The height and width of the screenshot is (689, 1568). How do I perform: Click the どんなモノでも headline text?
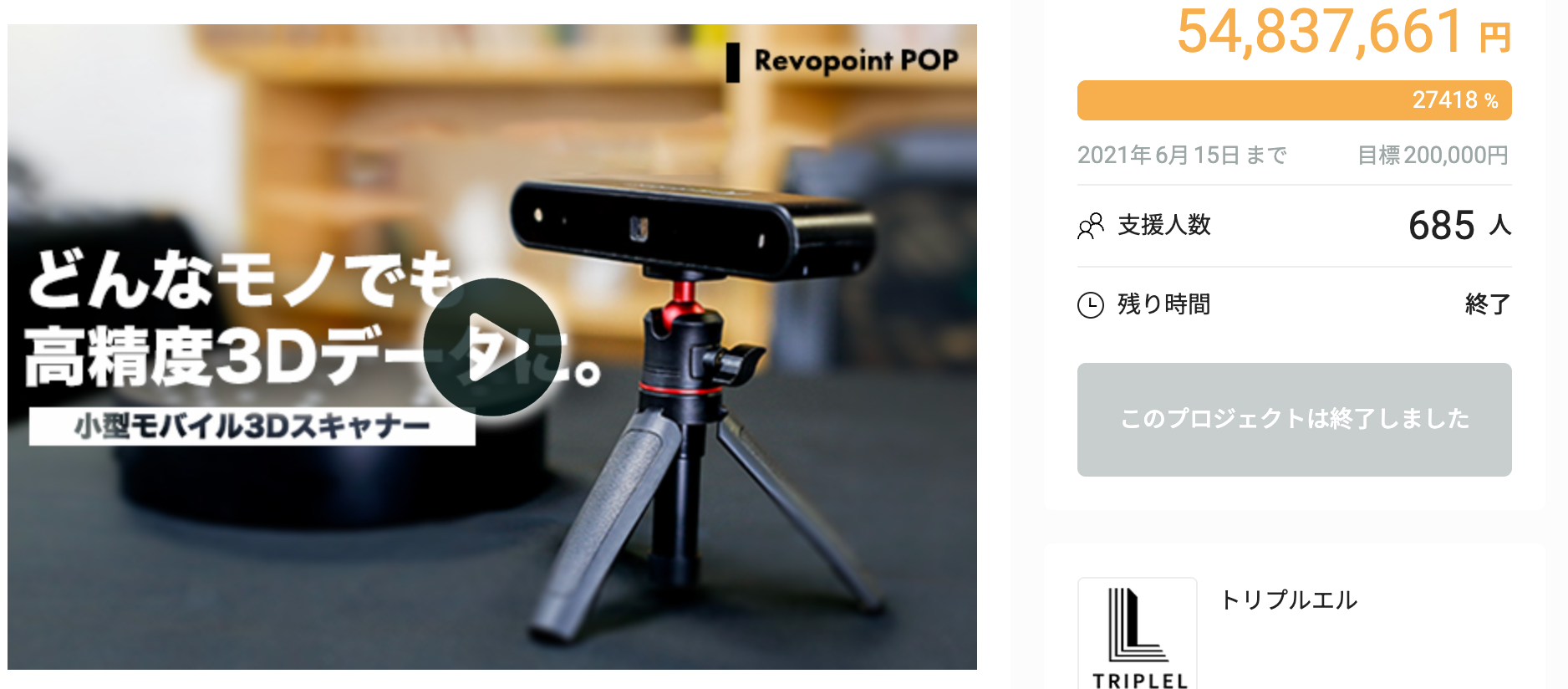pos(244,281)
